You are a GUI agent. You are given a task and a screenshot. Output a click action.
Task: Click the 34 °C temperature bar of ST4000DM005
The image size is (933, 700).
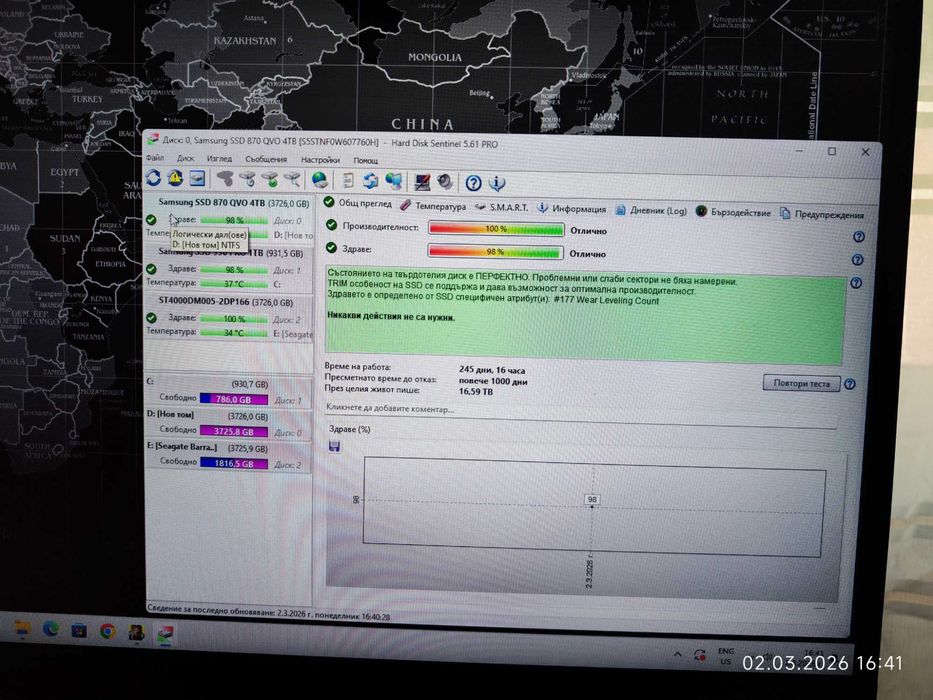point(234,333)
